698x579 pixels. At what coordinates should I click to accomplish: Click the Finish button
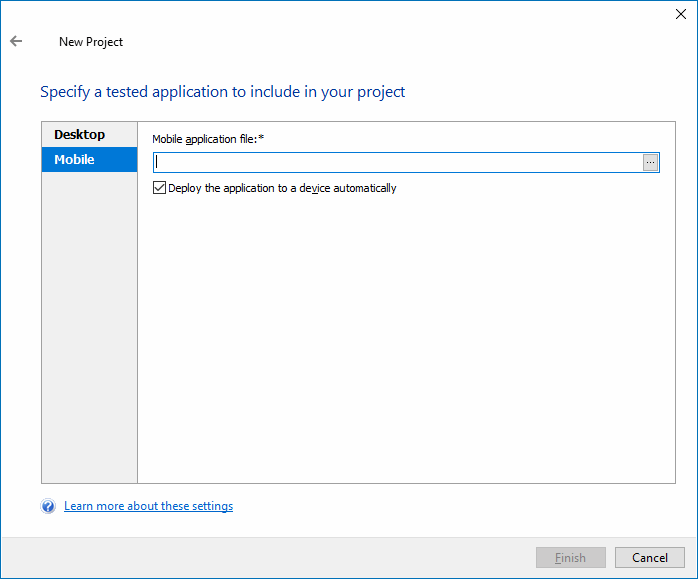[571, 558]
